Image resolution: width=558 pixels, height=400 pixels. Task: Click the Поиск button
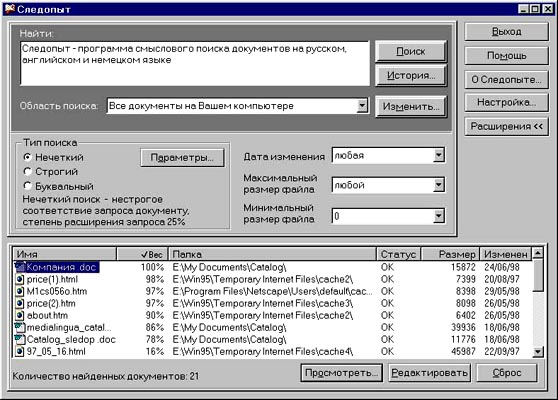click(410, 51)
